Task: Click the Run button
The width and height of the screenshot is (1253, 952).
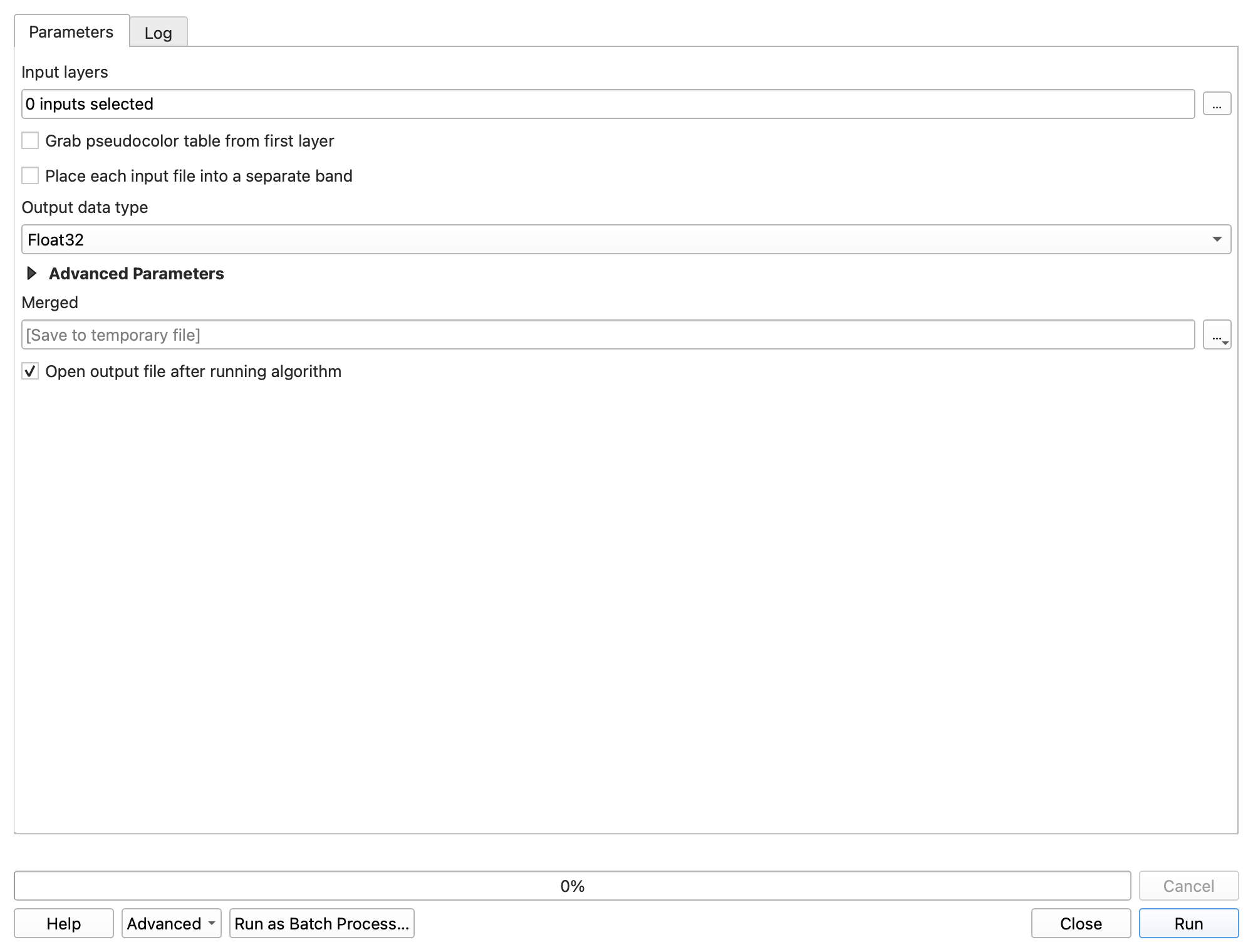Action: (x=1188, y=923)
